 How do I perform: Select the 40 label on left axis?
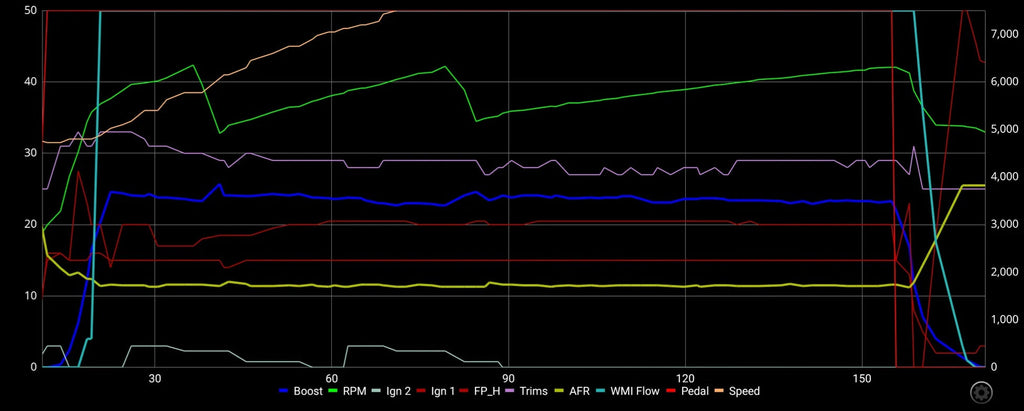click(x=30, y=82)
